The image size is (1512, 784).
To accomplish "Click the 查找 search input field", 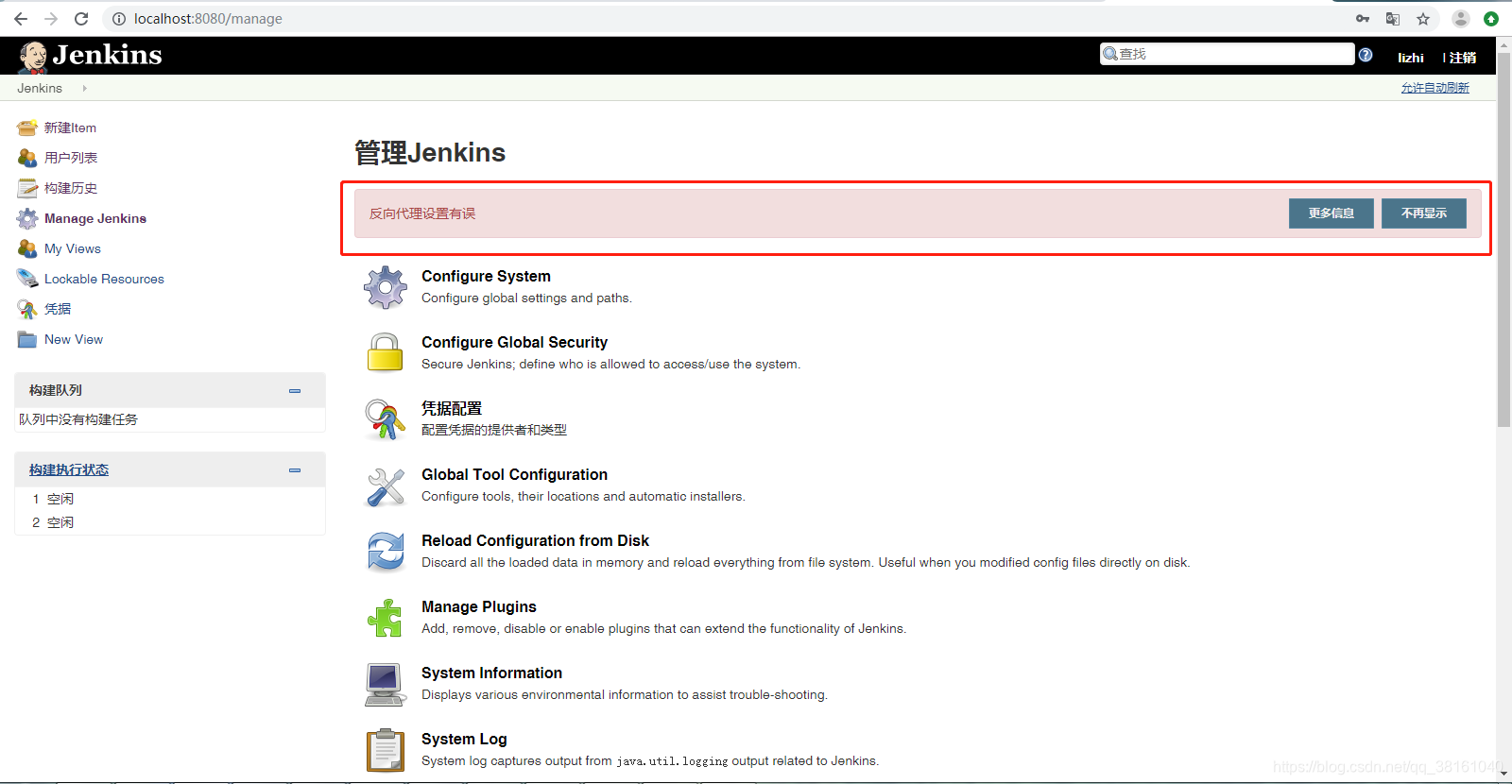I will click(x=1228, y=54).
